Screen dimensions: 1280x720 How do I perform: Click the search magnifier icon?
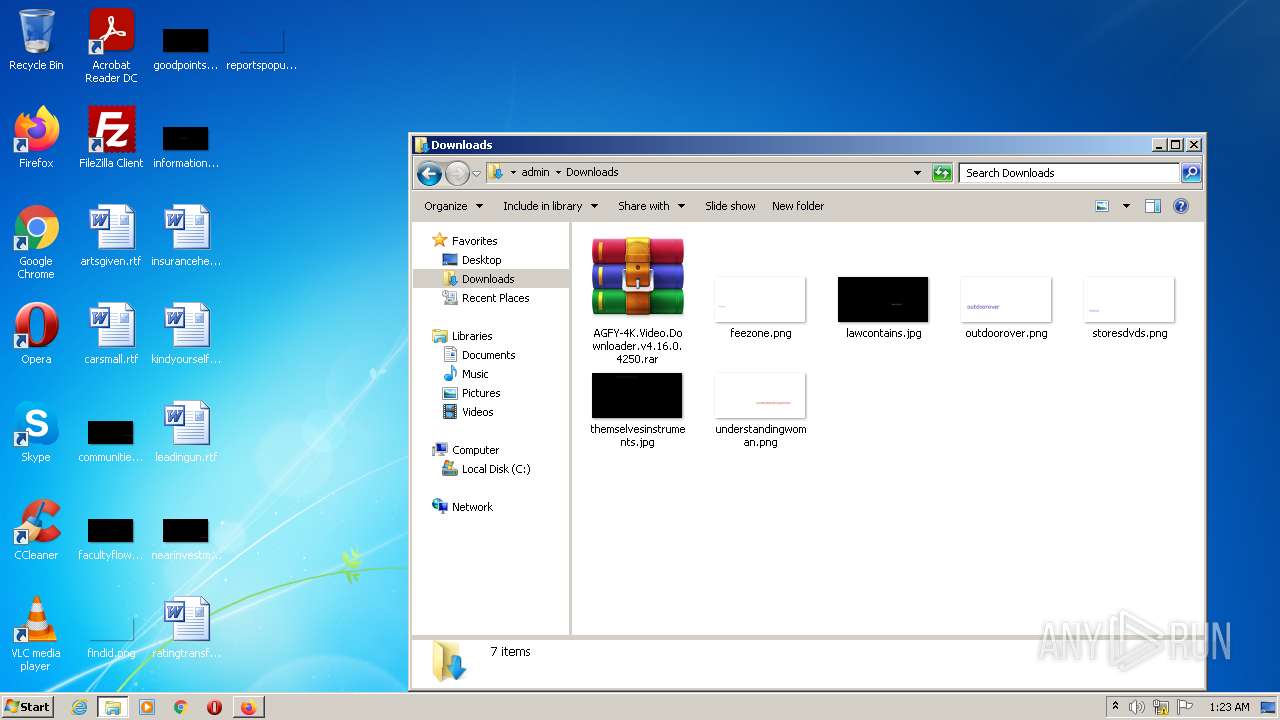click(1190, 173)
